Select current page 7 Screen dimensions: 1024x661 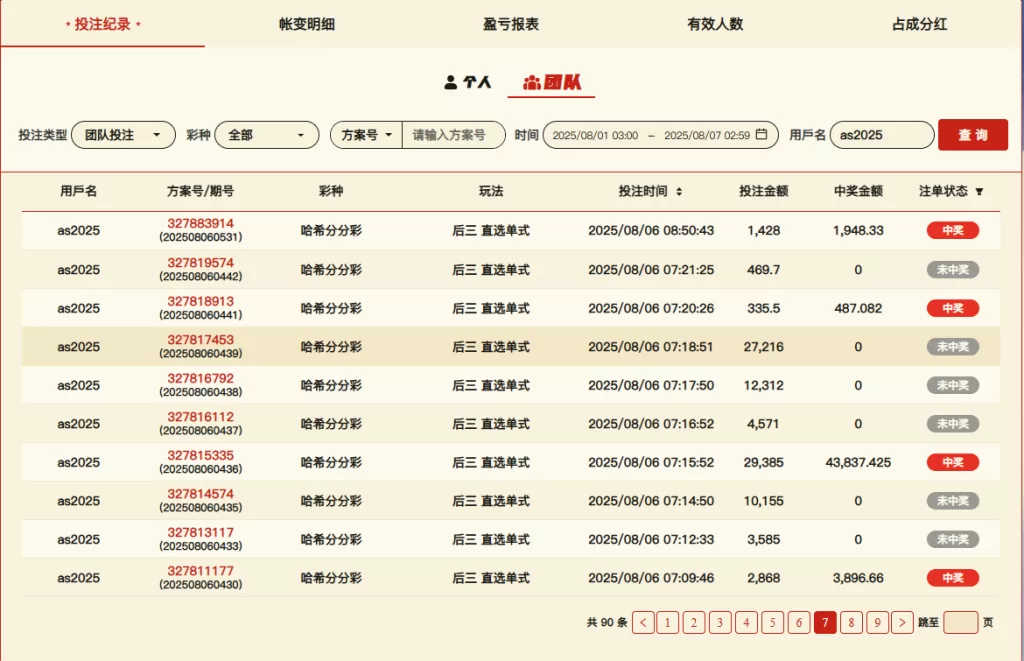825,622
